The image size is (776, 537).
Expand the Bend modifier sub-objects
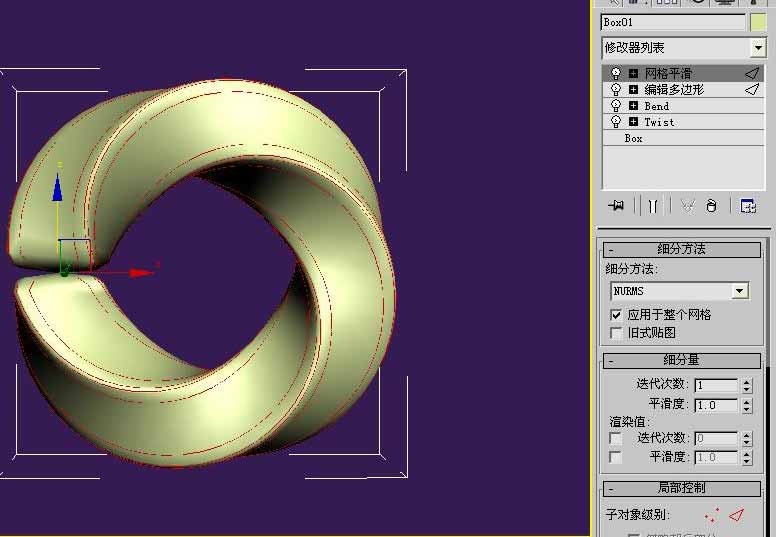tap(633, 105)
